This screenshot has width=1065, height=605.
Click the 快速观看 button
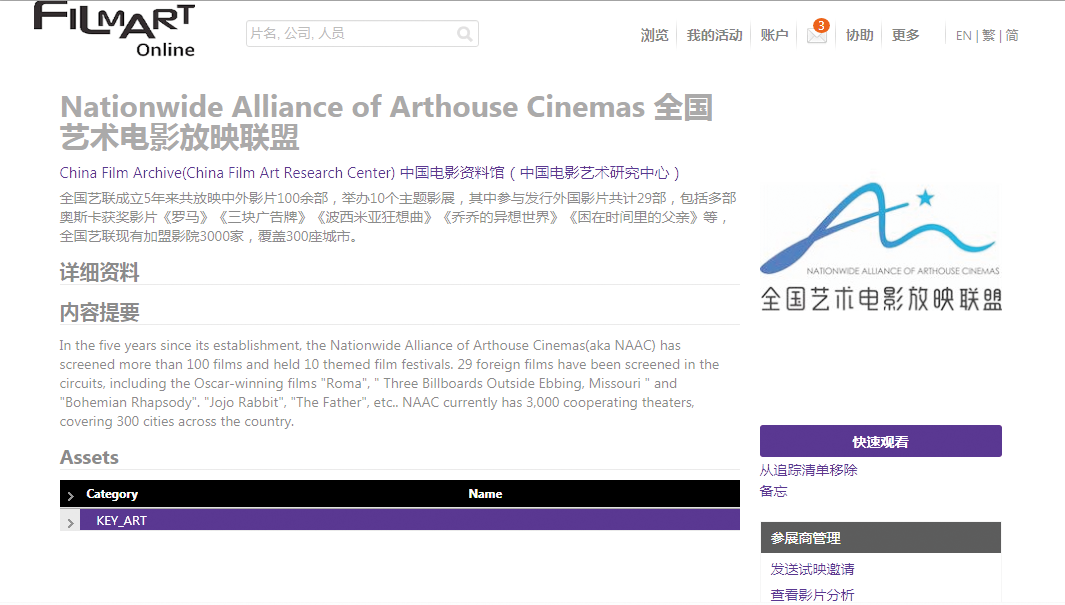pos(880,441)
